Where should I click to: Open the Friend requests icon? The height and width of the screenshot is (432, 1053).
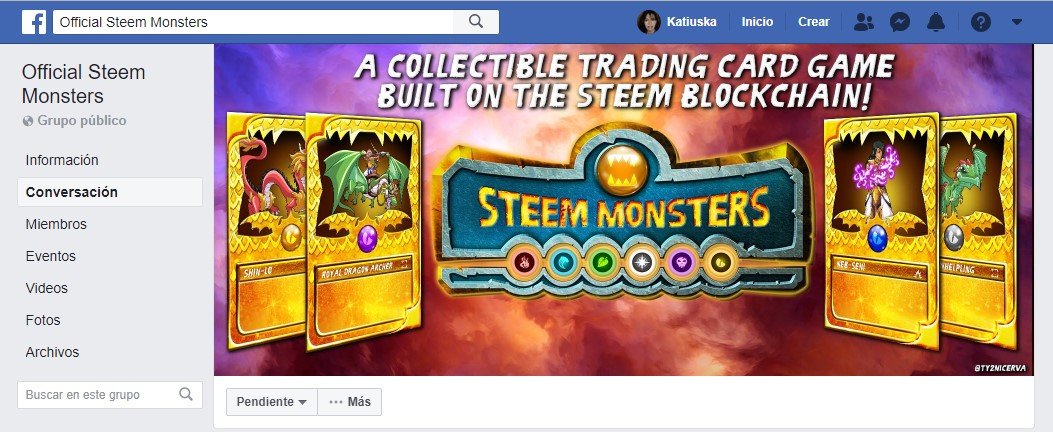[864, 22]
